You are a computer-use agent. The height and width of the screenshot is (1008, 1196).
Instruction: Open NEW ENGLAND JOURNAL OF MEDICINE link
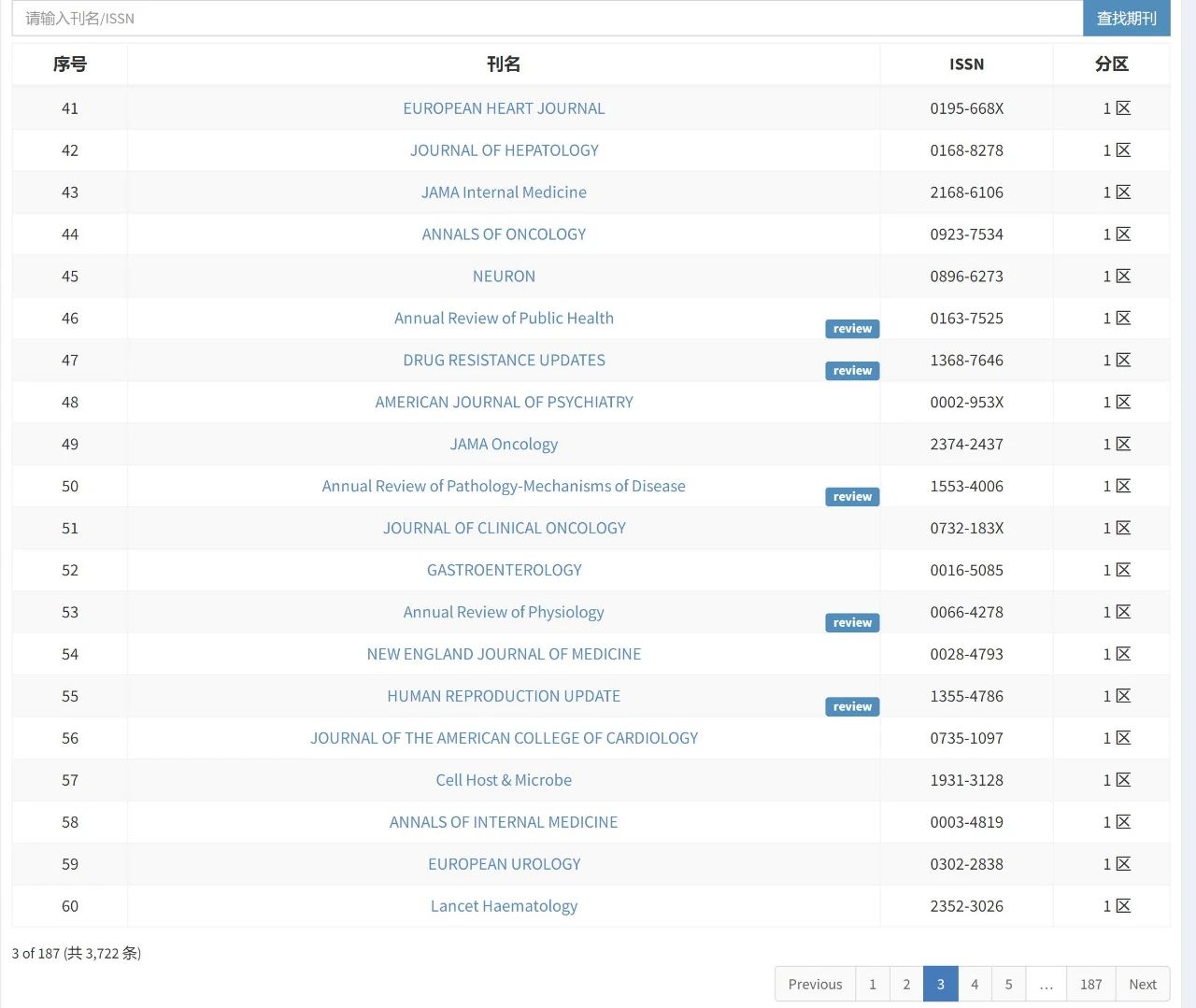pyautogui.click(x=504, y=655)
